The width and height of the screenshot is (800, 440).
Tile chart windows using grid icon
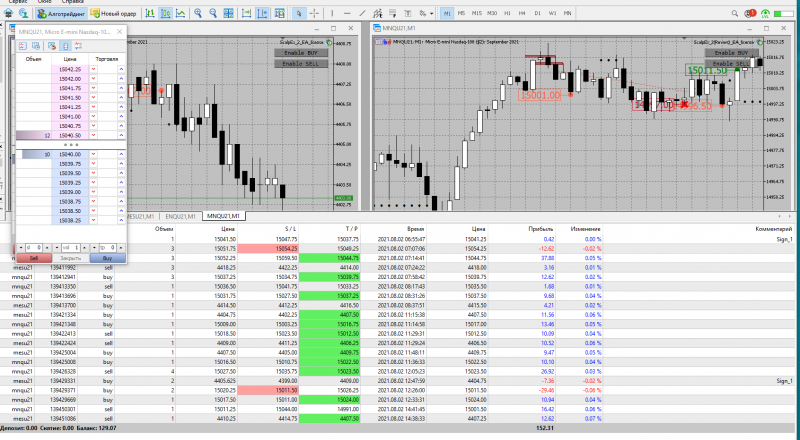[229, 13]
